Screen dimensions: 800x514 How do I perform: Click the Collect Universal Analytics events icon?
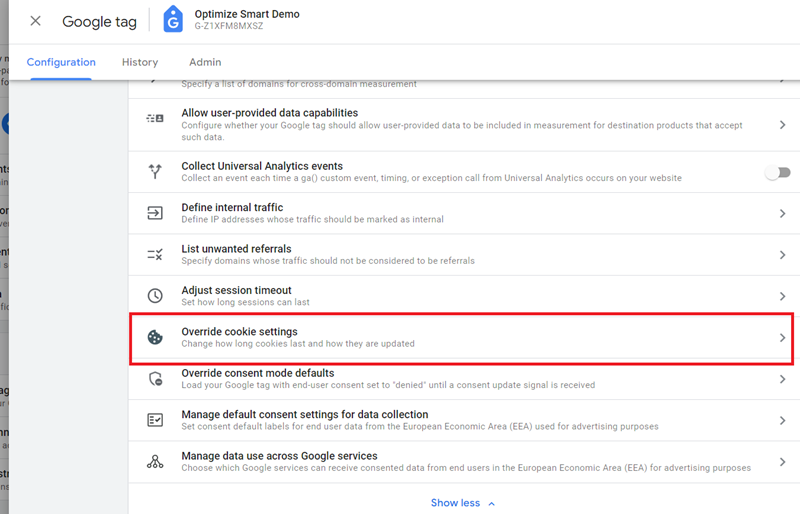pyautogui.click(x=155, y=172)
